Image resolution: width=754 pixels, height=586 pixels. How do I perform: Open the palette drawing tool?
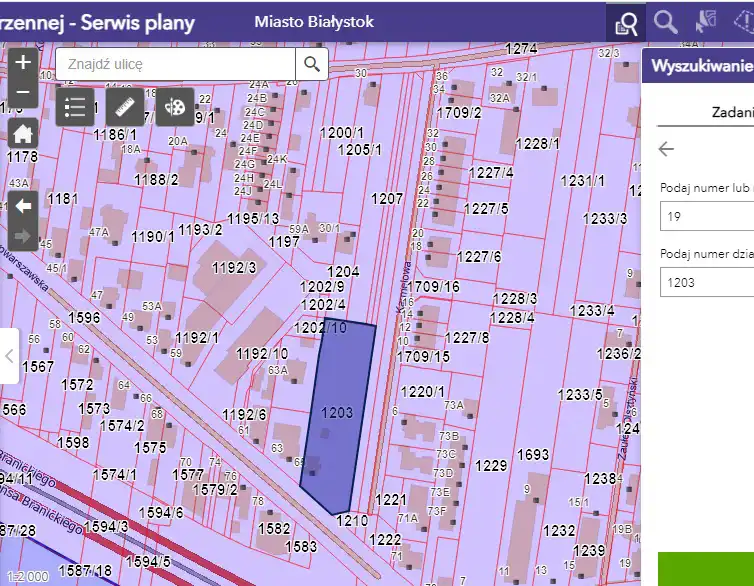(x=175, y=107)
